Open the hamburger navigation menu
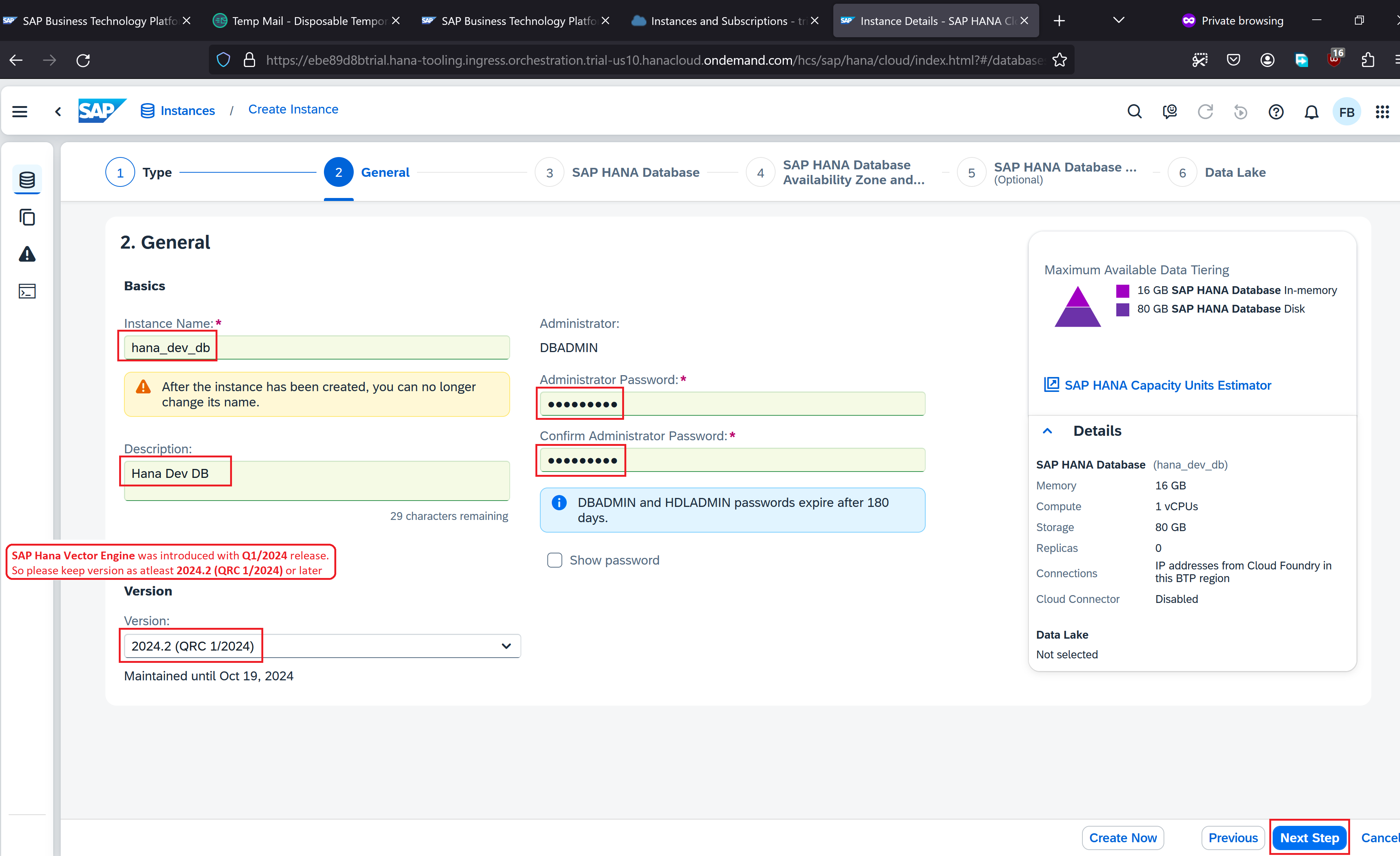1400x856 pixels. tap(20, 111)
